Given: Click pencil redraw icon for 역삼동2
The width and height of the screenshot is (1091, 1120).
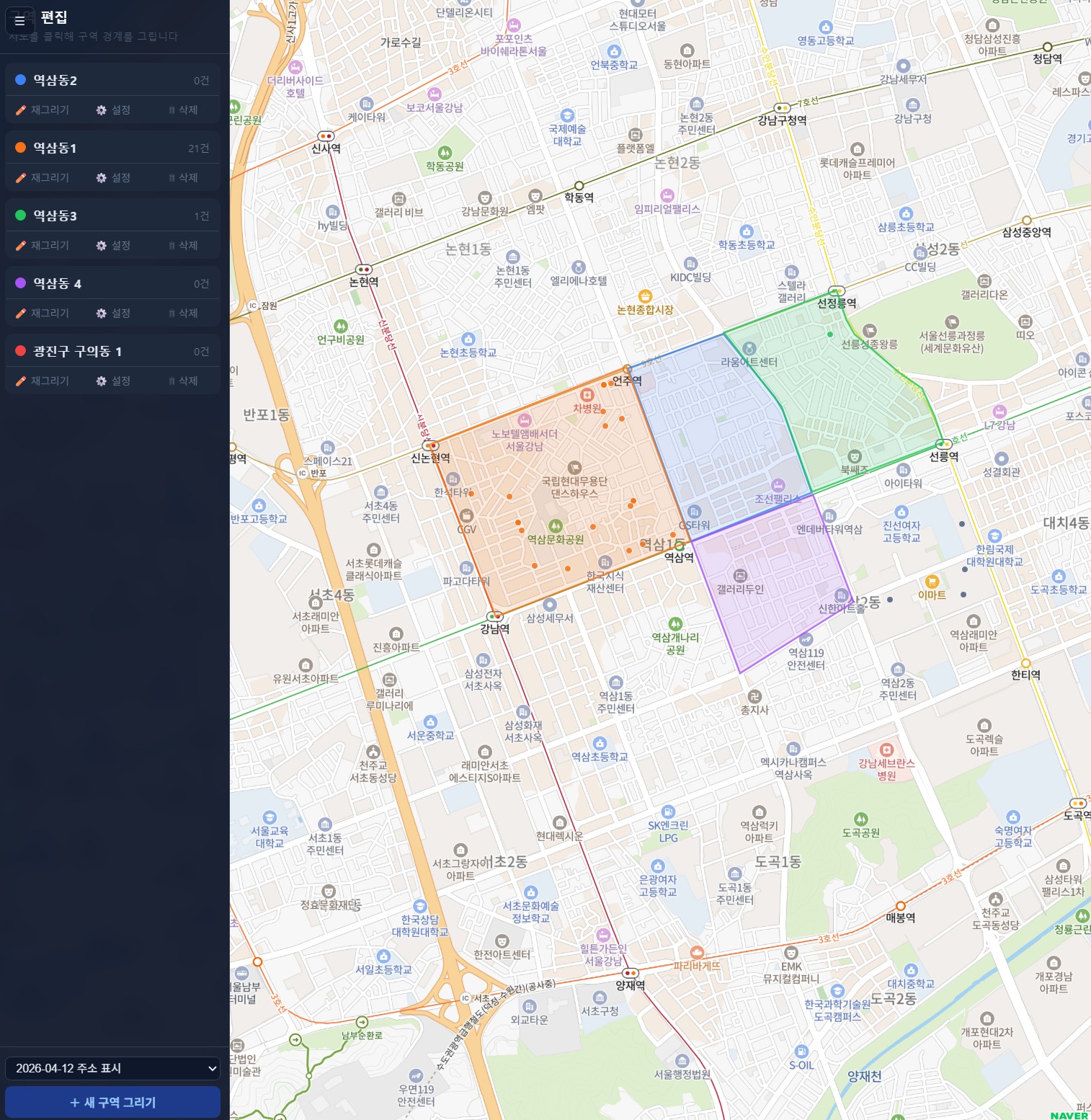Looking at the screenshot, I should pos(21,110).
